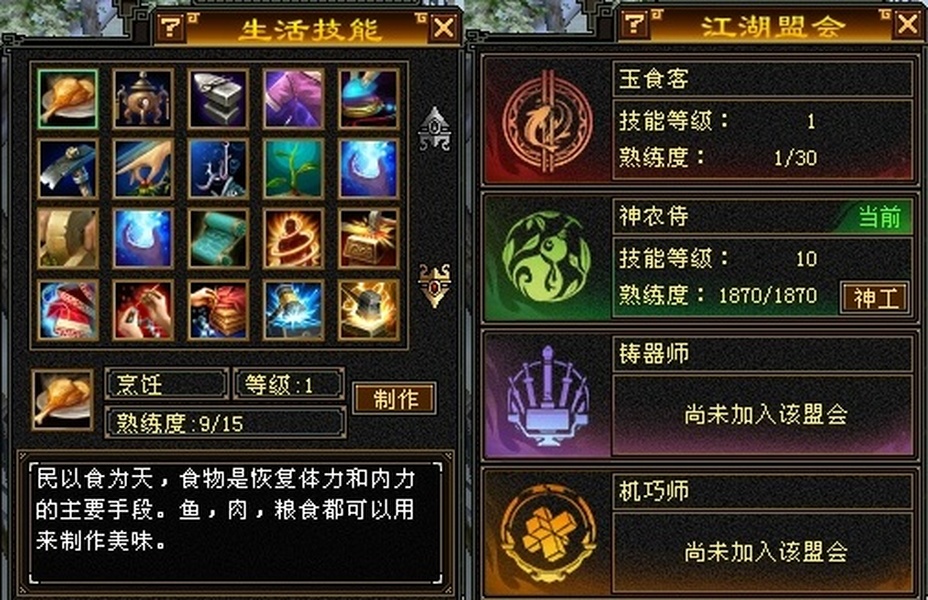Select the teal scroll skill icon
Viewport: 928px width, 600px height.
[218, 238]
